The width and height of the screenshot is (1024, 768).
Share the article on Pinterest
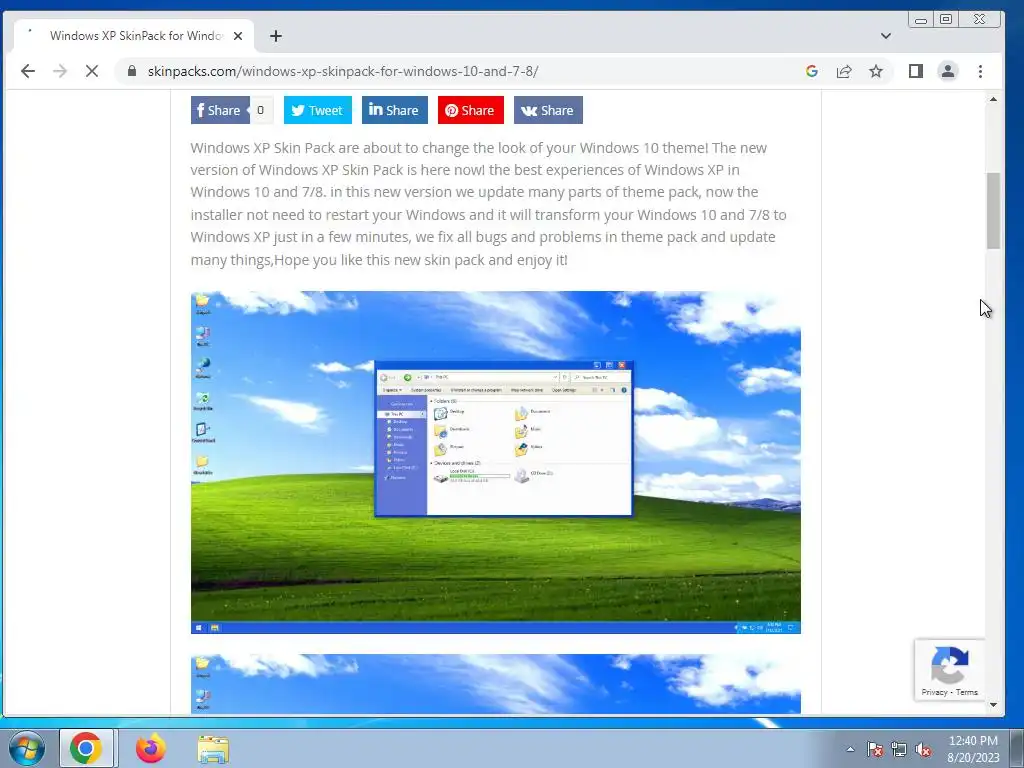(470, 110)
